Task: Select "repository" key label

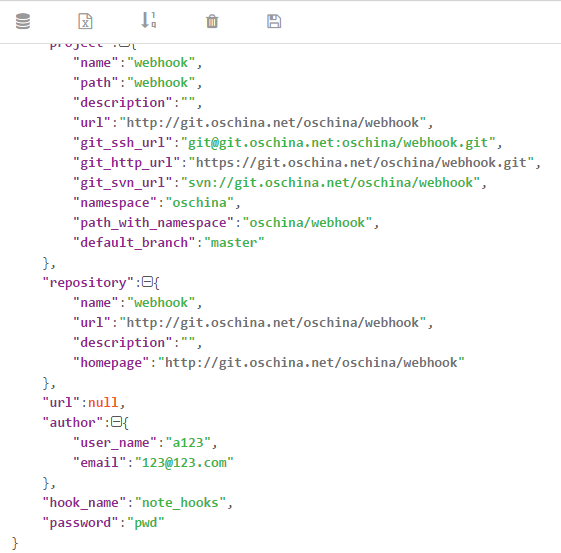Action: coord(88,283)
